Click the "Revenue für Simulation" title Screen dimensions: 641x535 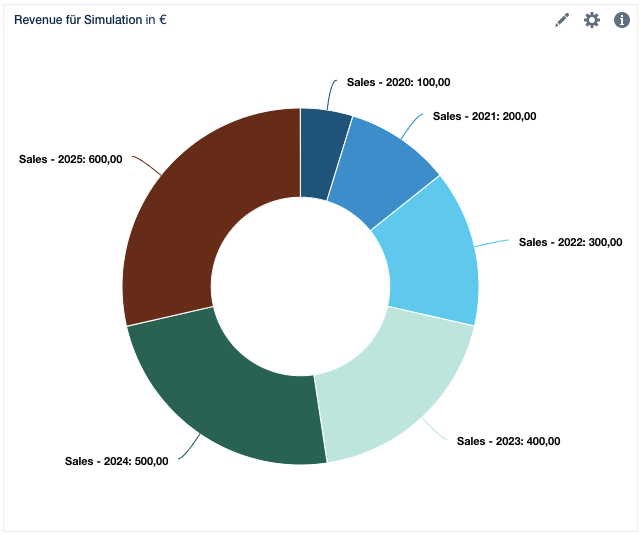coord(77,20)
